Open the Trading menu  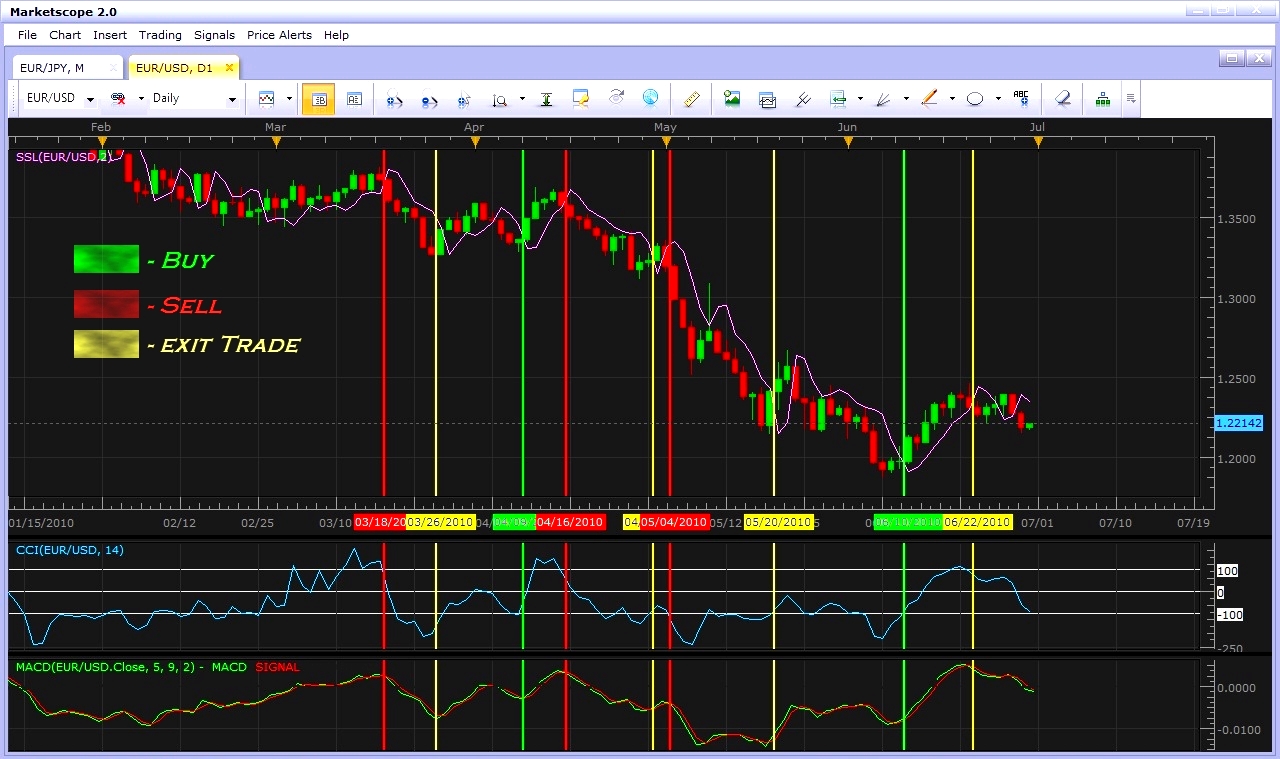160,35
